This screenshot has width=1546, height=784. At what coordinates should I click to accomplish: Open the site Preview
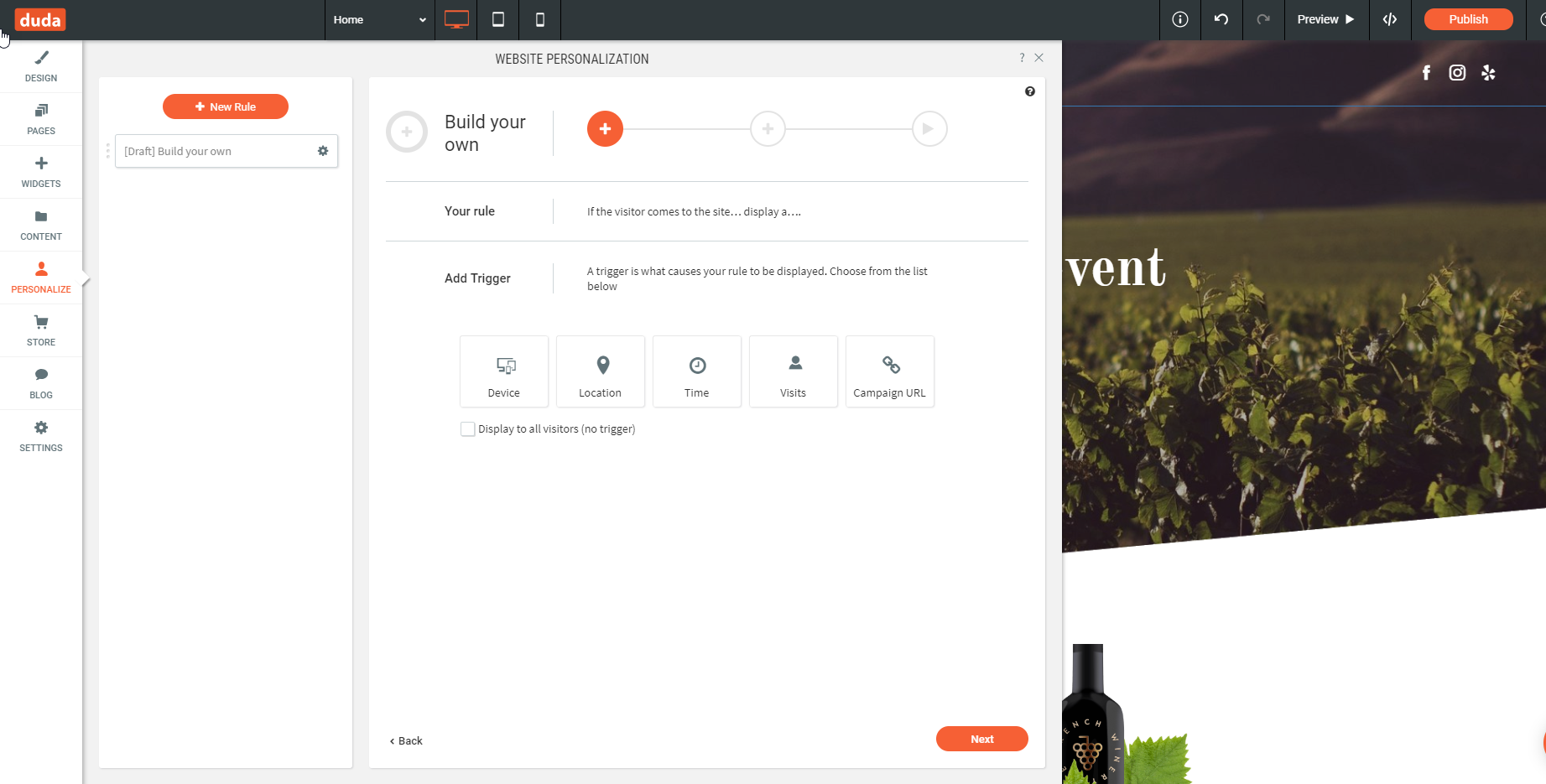[1326, 19]
